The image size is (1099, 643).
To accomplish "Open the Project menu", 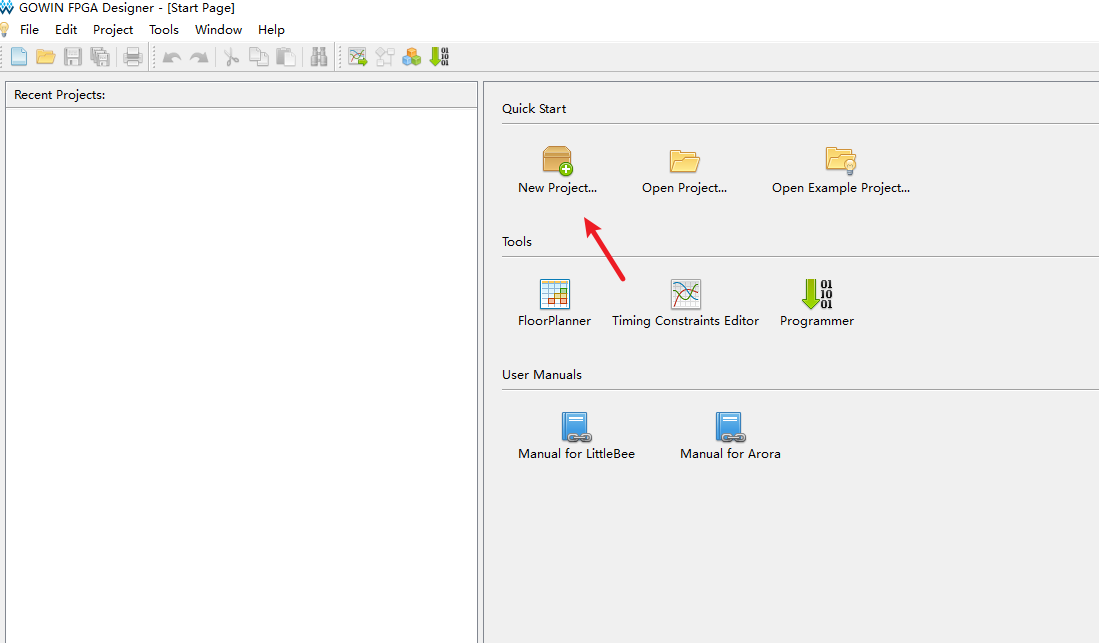I will pos(113,29).
